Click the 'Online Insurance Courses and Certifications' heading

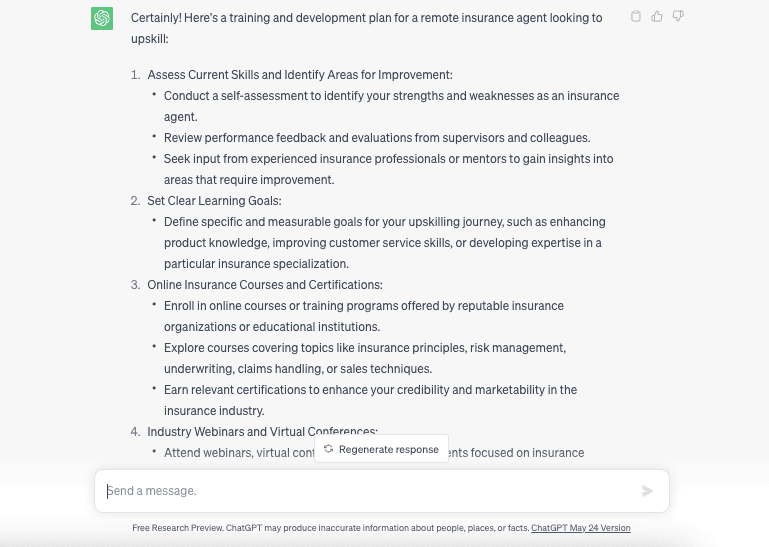pos(265,285)
